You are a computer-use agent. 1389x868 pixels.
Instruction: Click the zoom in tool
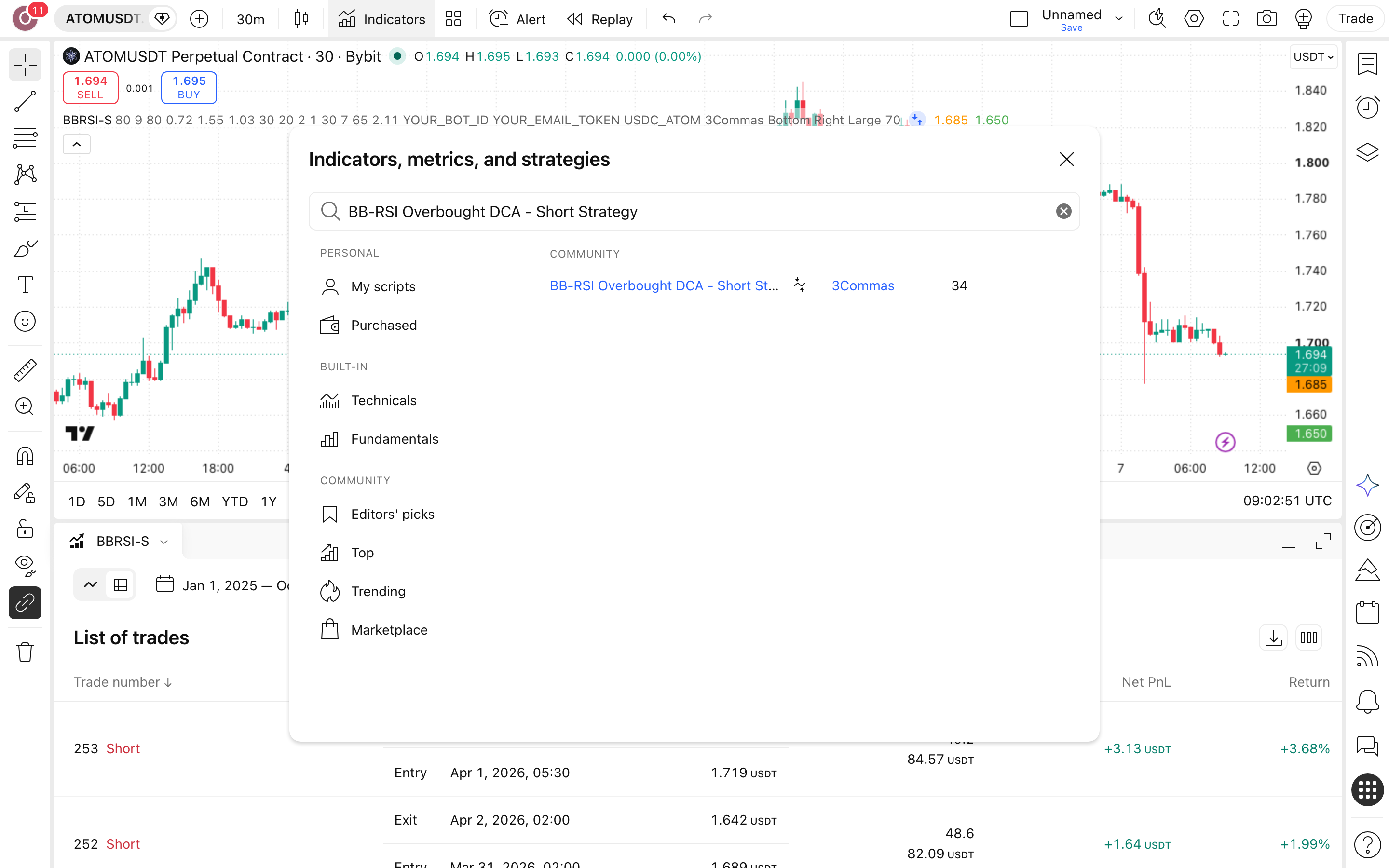point(25,407)
